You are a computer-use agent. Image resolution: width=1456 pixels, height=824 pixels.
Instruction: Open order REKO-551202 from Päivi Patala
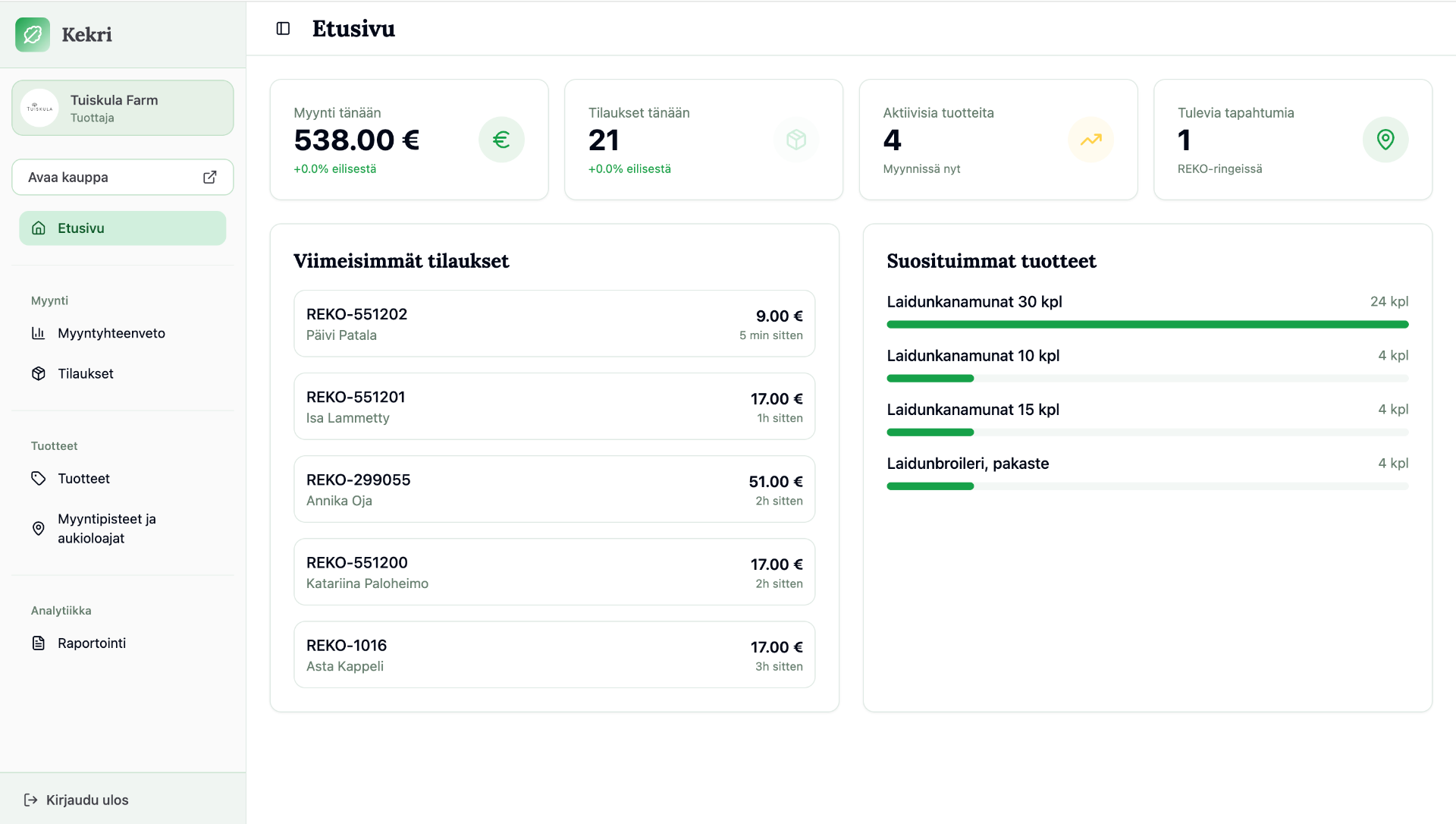tap(554, 323)
